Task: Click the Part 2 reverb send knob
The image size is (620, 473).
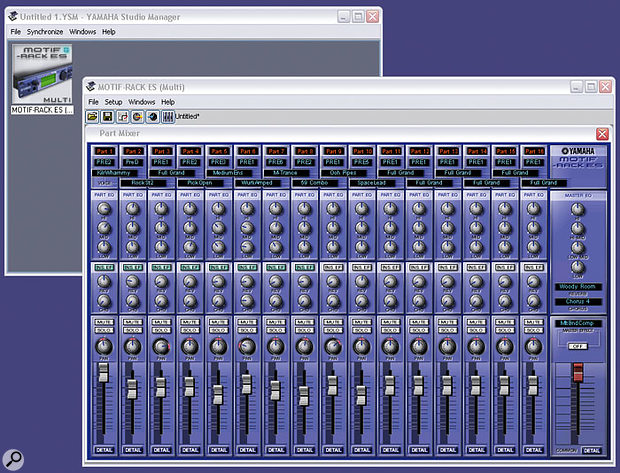Action: [x=132, y=281]
